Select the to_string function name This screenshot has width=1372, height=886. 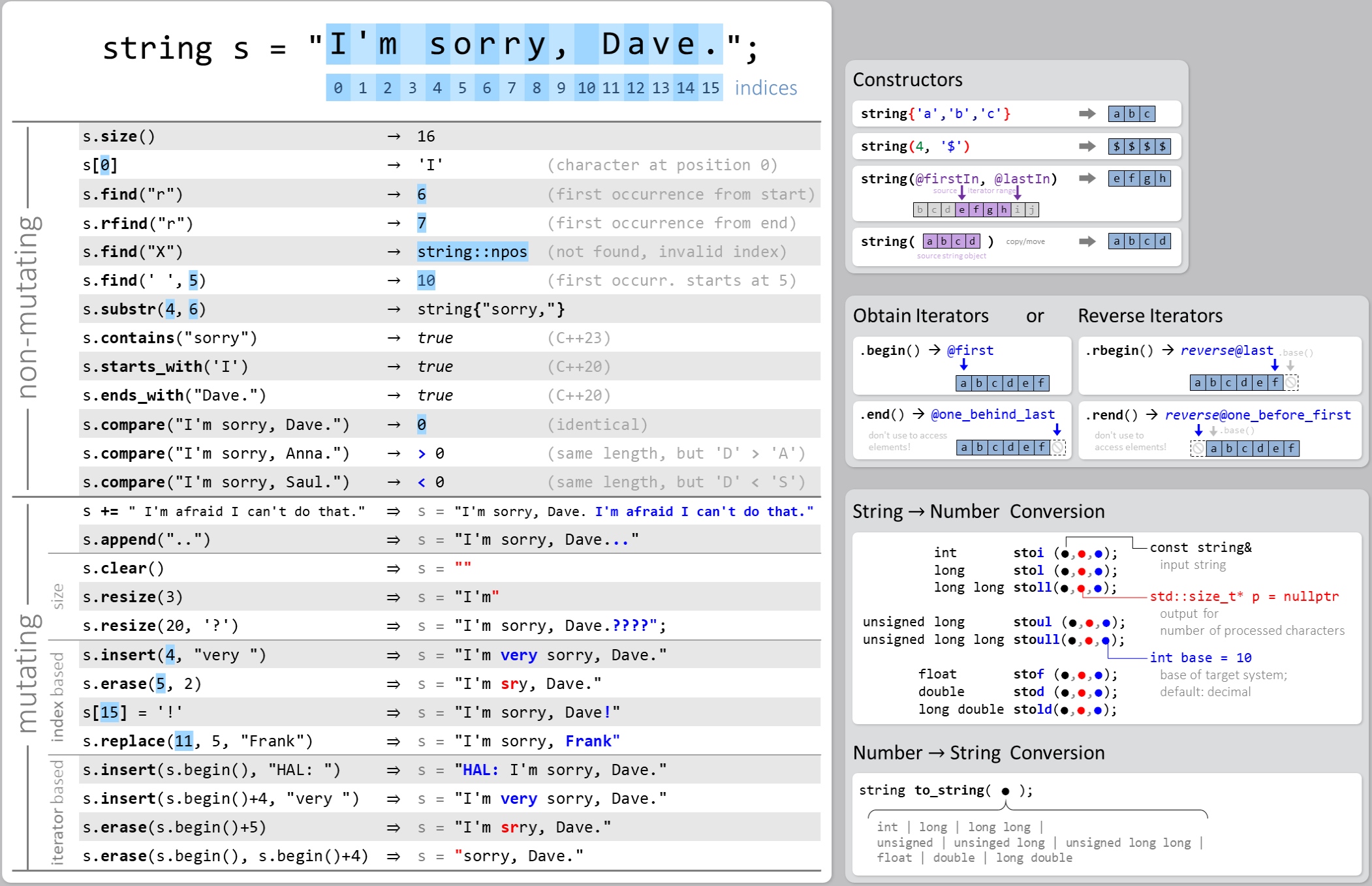[947, 789]
